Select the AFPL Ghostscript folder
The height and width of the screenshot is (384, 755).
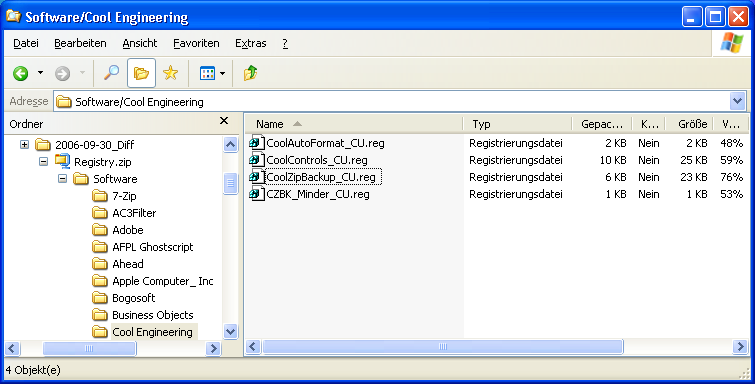[153, 247]
